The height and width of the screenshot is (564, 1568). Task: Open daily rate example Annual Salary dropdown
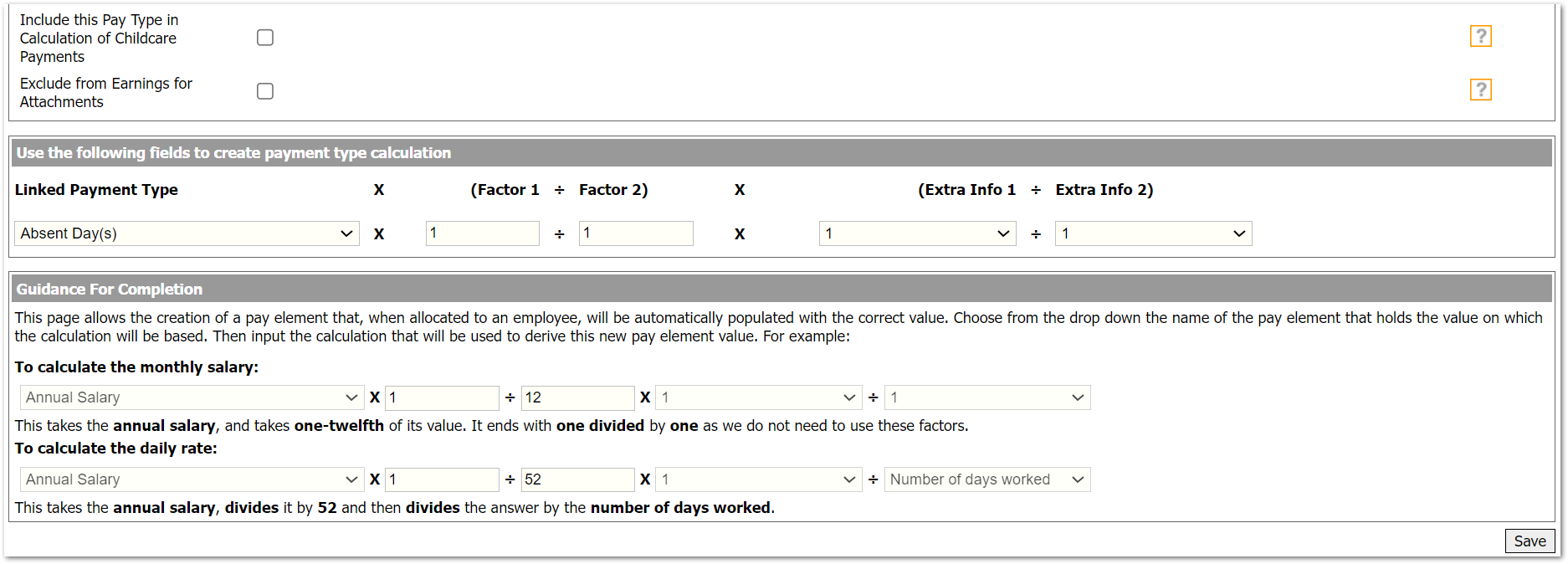coord(192,479)
